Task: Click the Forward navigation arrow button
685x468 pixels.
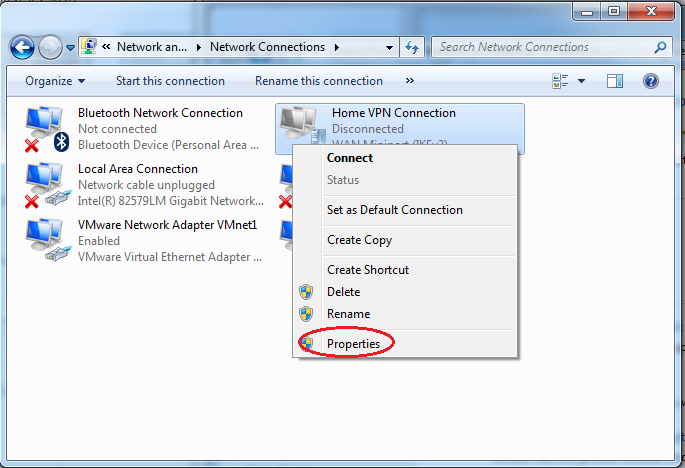Action: tap(50, 47)
